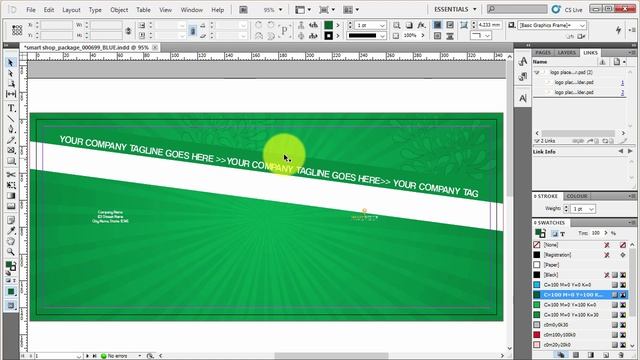Enable jump object text wrap button
This screenshot has width=640, height=360.
(450, 36)
